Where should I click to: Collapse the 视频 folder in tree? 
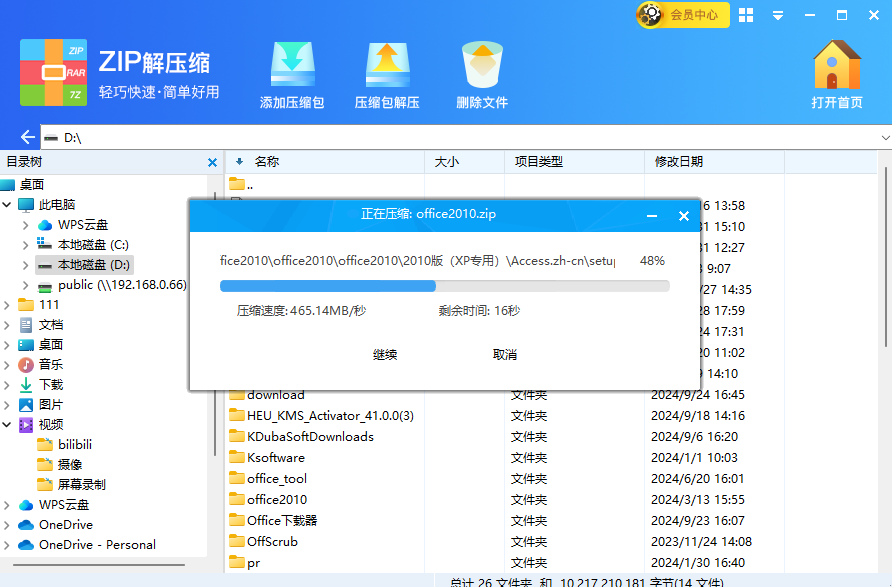[8, 425]
